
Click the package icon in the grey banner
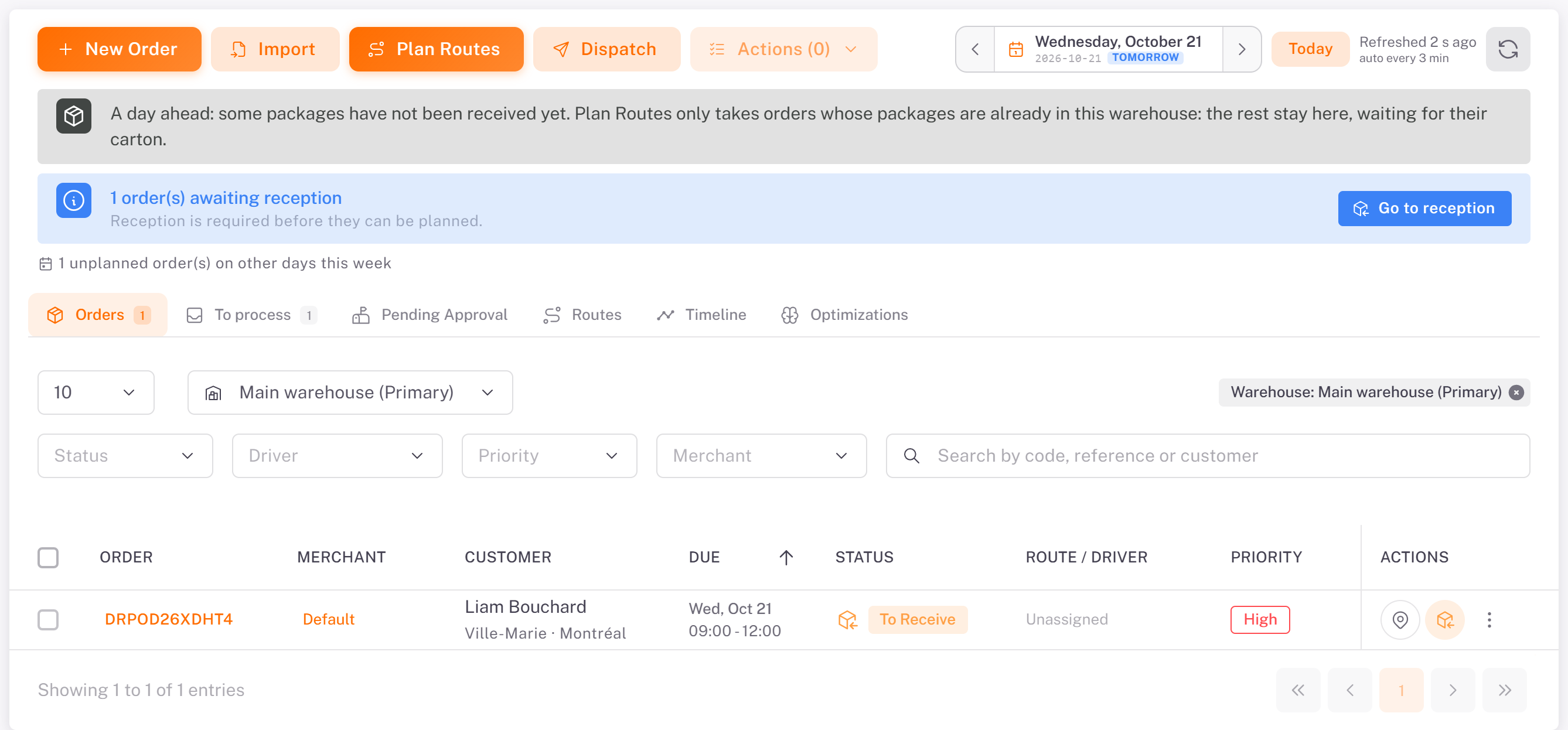pos(74,115)
